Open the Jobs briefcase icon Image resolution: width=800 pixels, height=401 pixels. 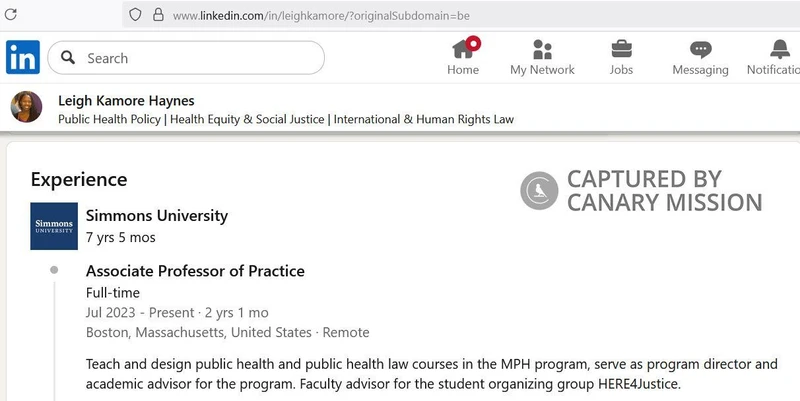621,49
